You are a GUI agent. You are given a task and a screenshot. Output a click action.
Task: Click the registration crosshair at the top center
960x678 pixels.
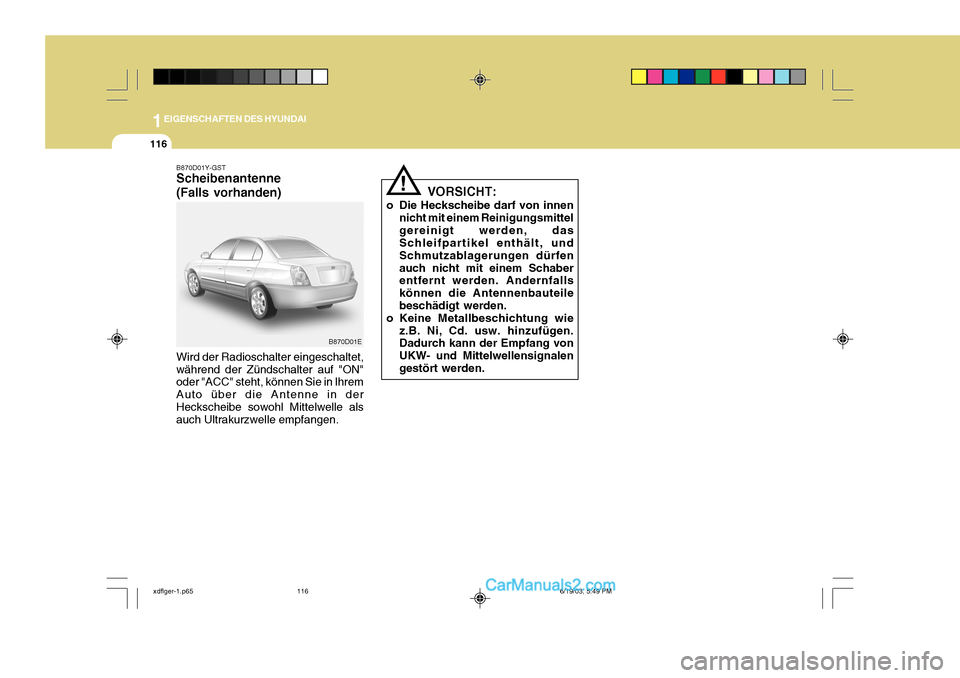(480, 80)
